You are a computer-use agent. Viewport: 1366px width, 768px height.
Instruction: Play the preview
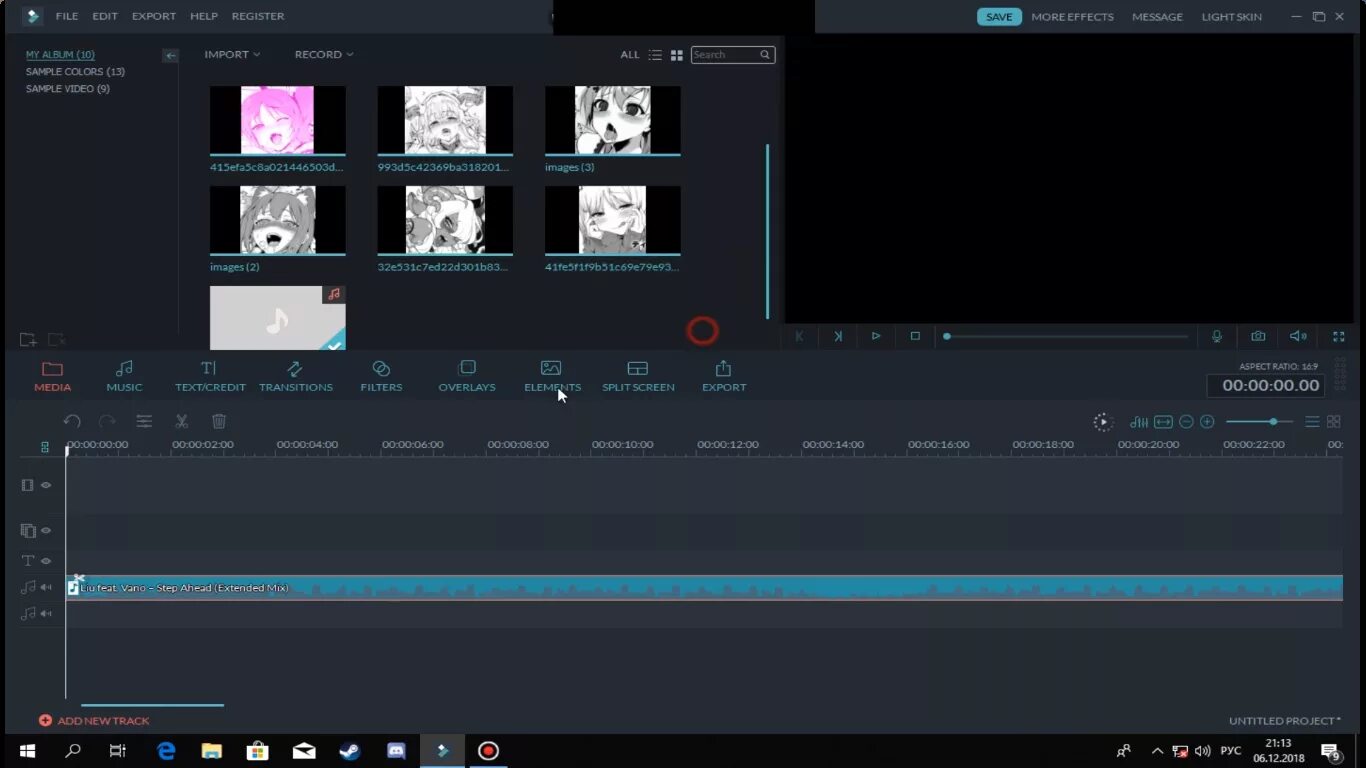[876, 336]
